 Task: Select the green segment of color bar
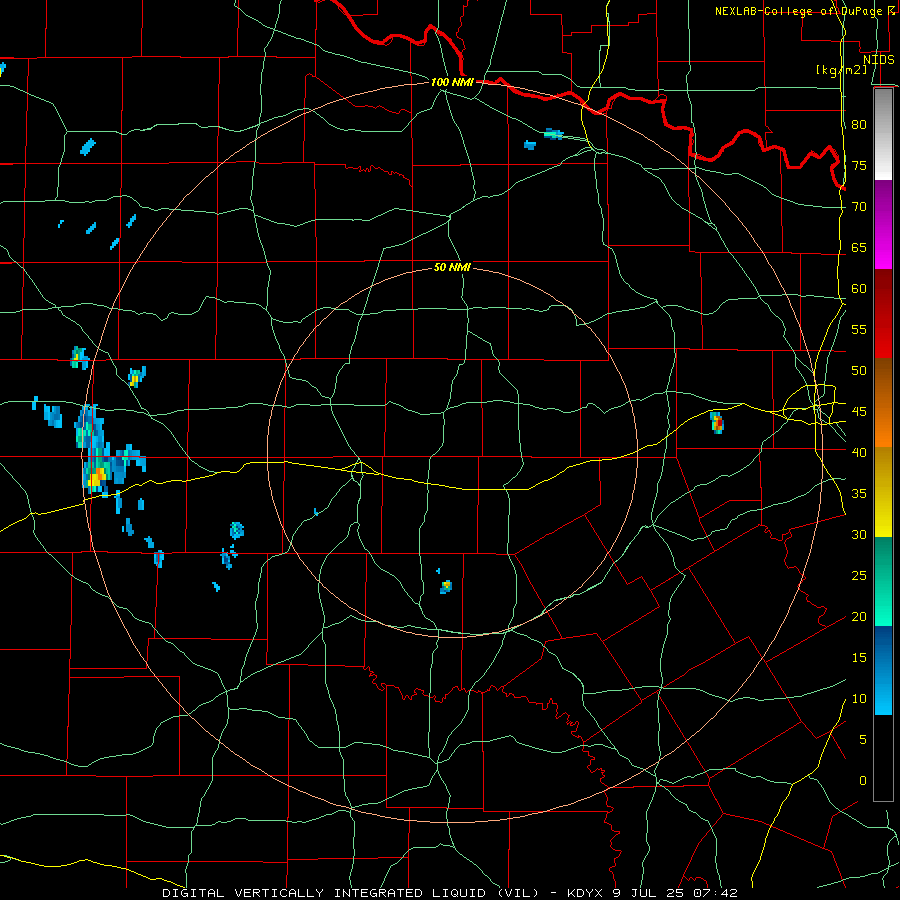coord(883,581)
